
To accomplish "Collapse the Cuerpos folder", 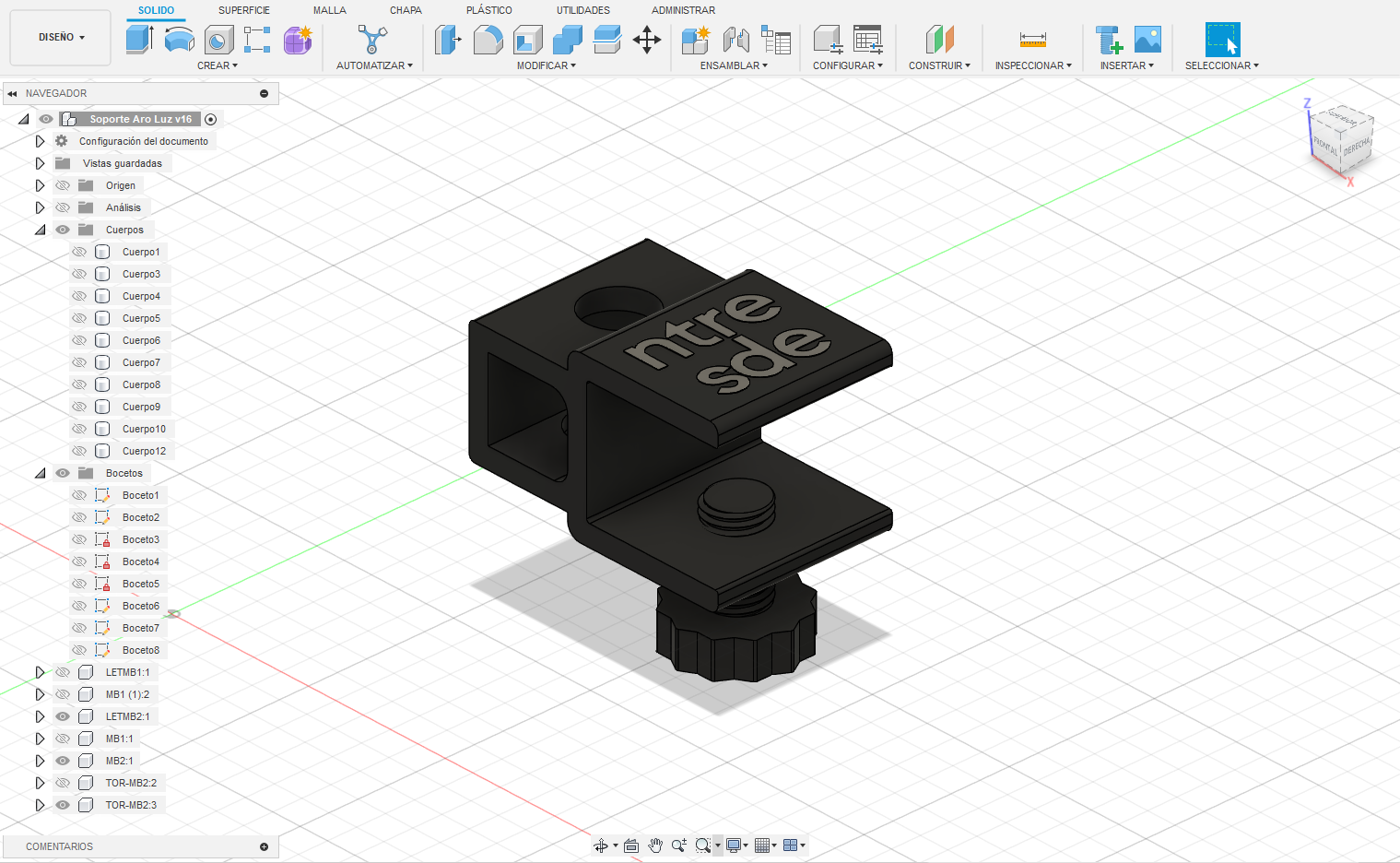I will [40, 230].
